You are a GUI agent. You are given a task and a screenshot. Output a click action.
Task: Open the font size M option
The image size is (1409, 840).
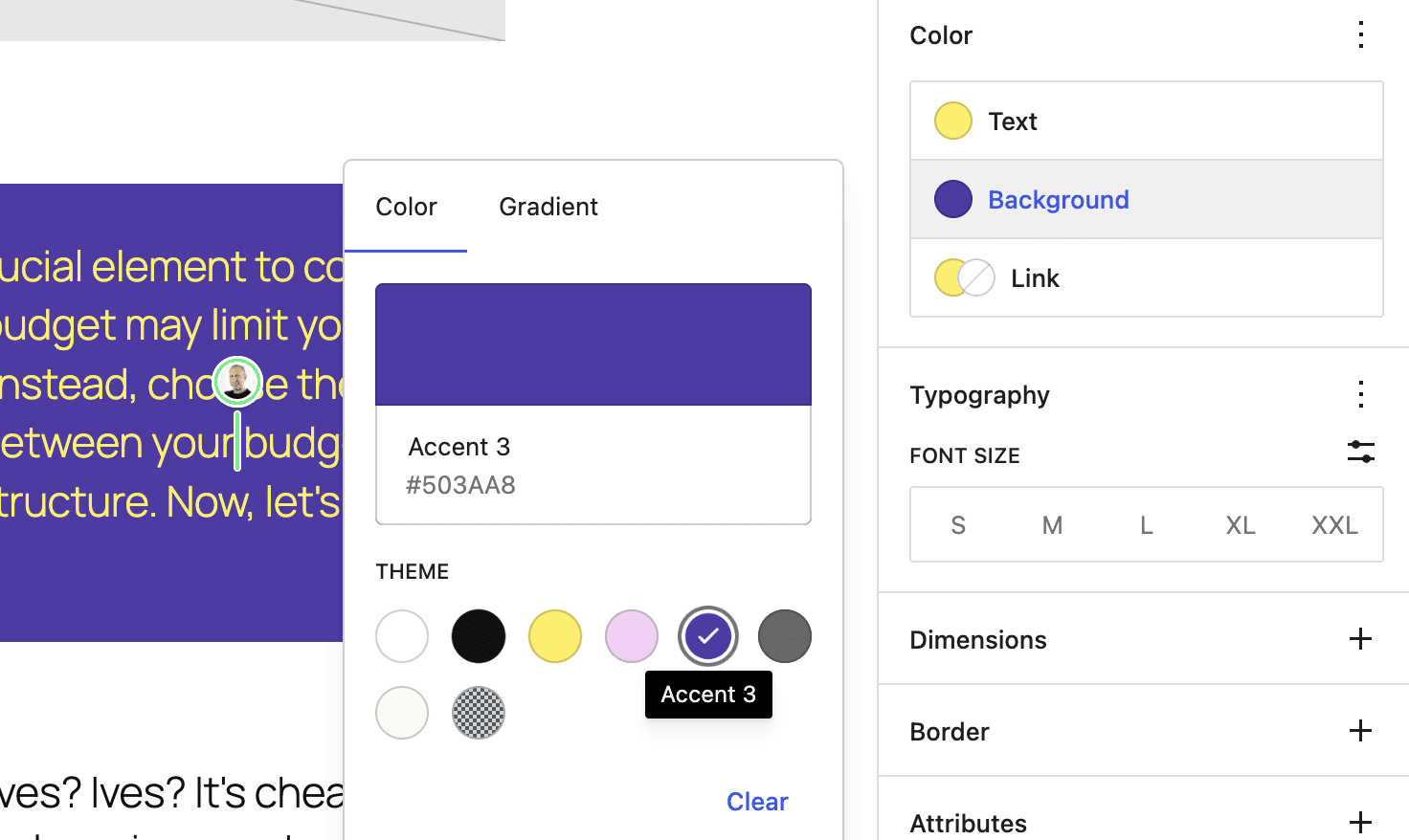[1052, 524]
